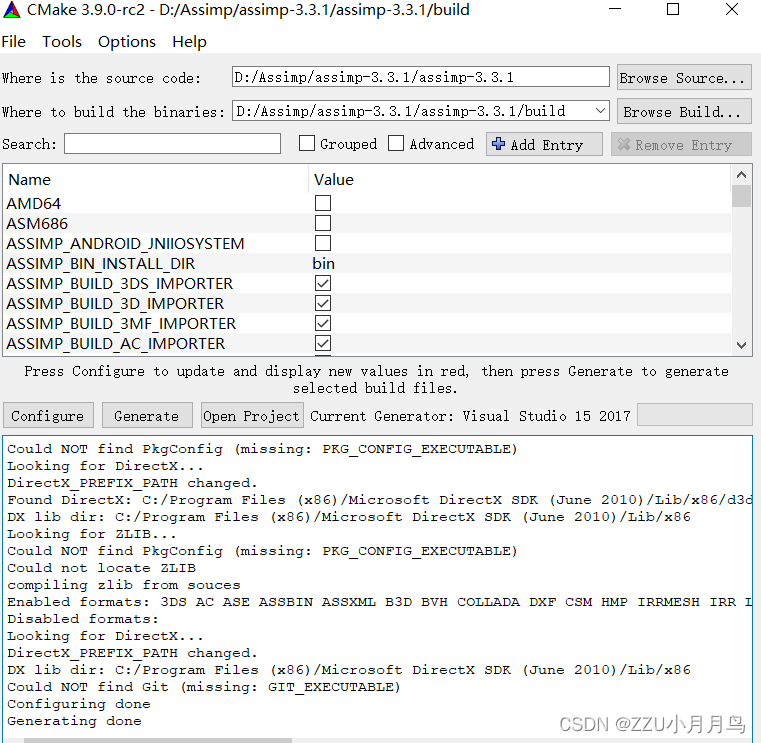The image size is (761, 743).
Task: Select the ASM686 entry name
Action: 37,224
